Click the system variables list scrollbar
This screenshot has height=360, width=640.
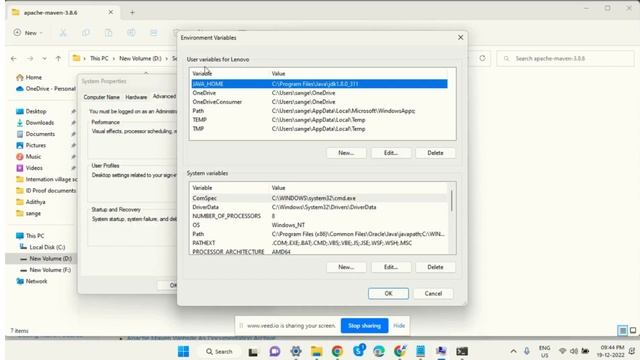click(451, 201)
